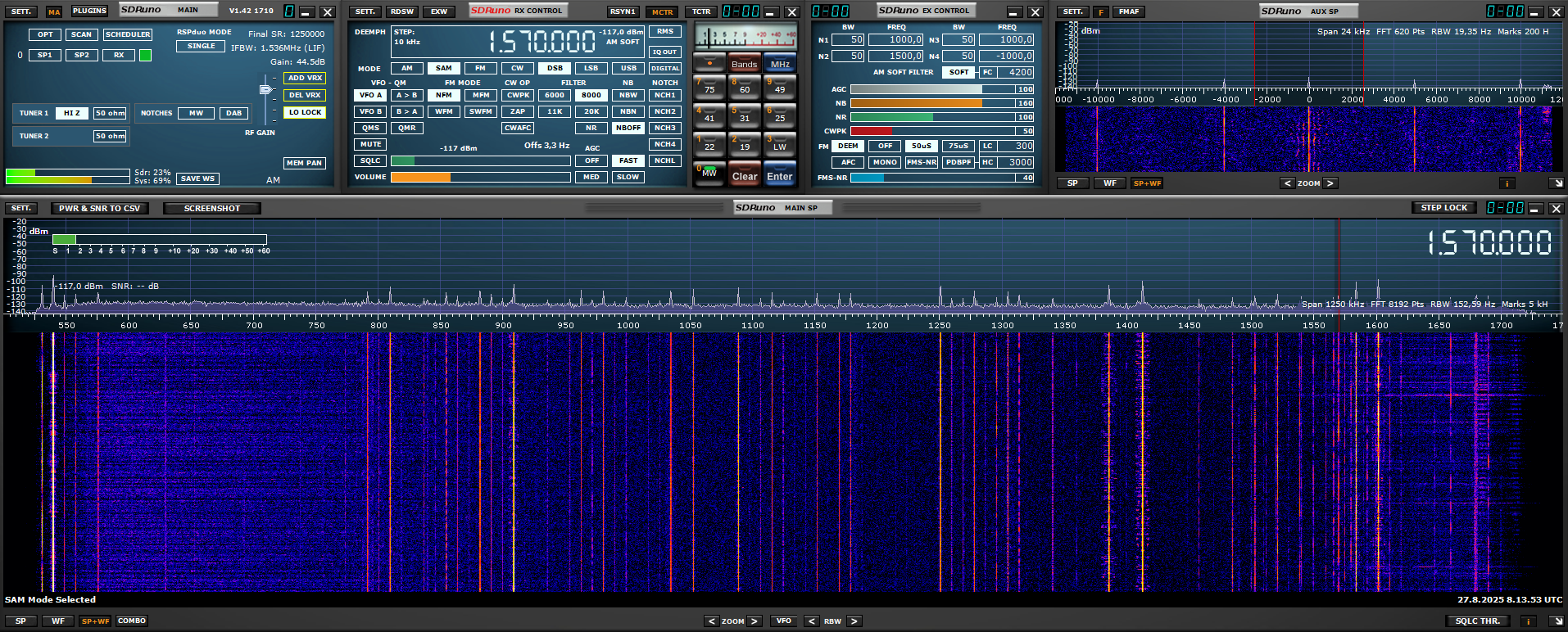
Task: Select keypad key 9 for the 49m band
Action: tap(780, 88)
